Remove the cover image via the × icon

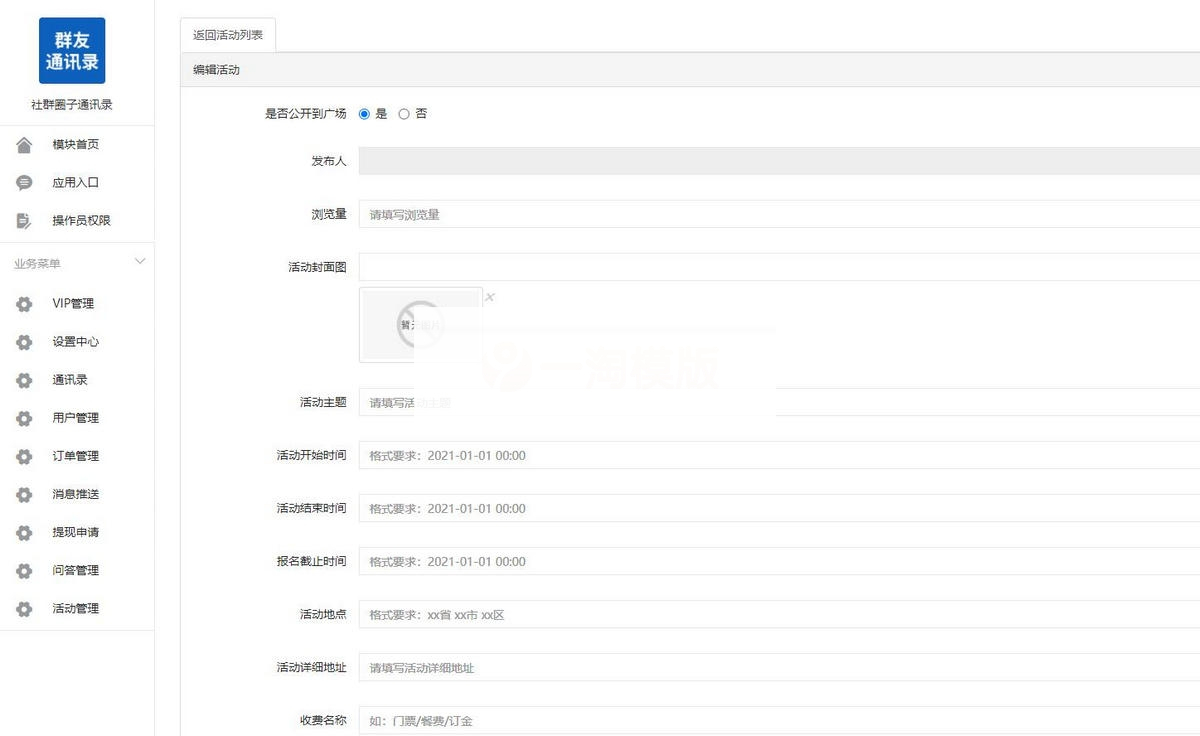[489, 296]
